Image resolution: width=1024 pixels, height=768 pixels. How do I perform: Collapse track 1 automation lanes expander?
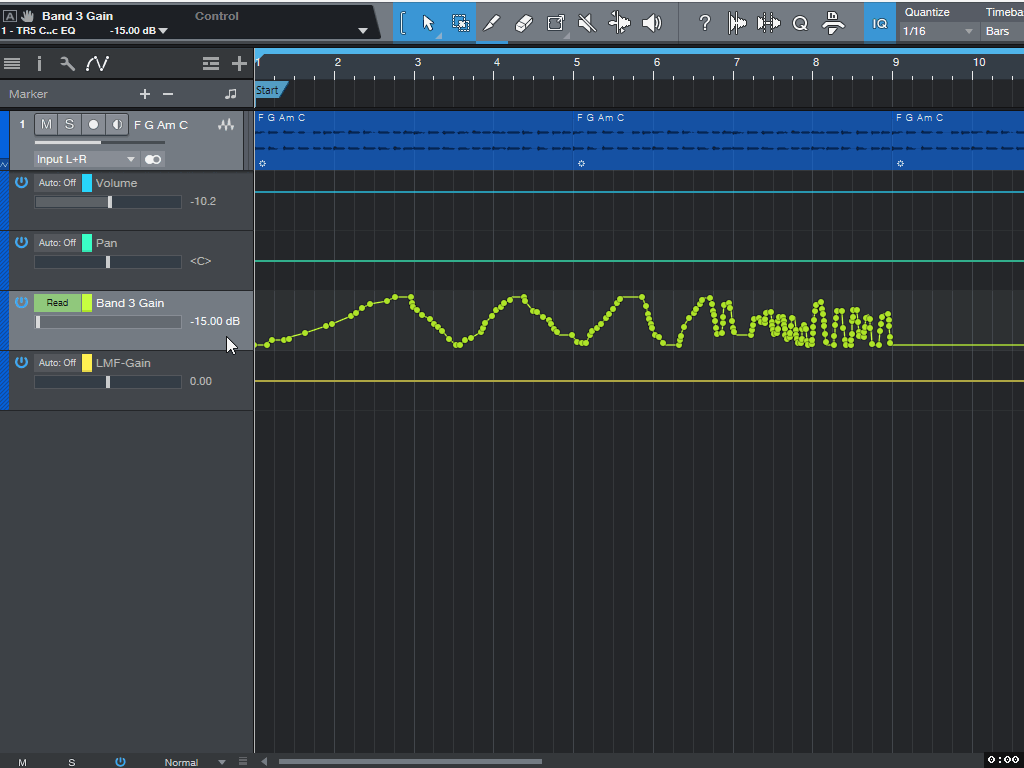[x=4, y=164]
